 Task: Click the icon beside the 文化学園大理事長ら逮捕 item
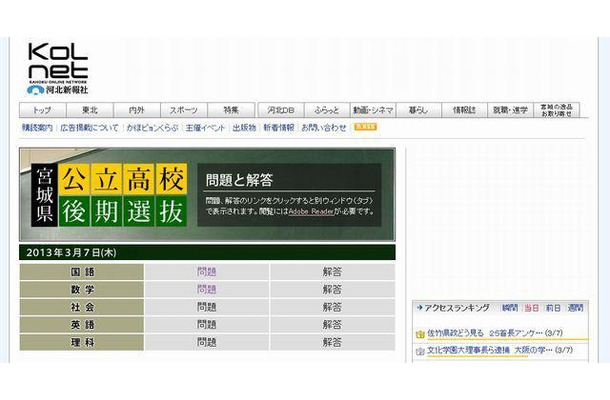pos(420,351)
